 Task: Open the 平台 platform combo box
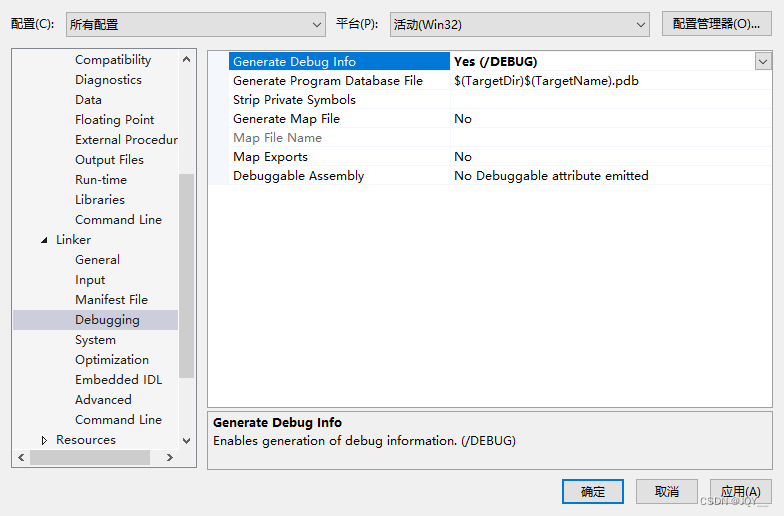point(520,24)
